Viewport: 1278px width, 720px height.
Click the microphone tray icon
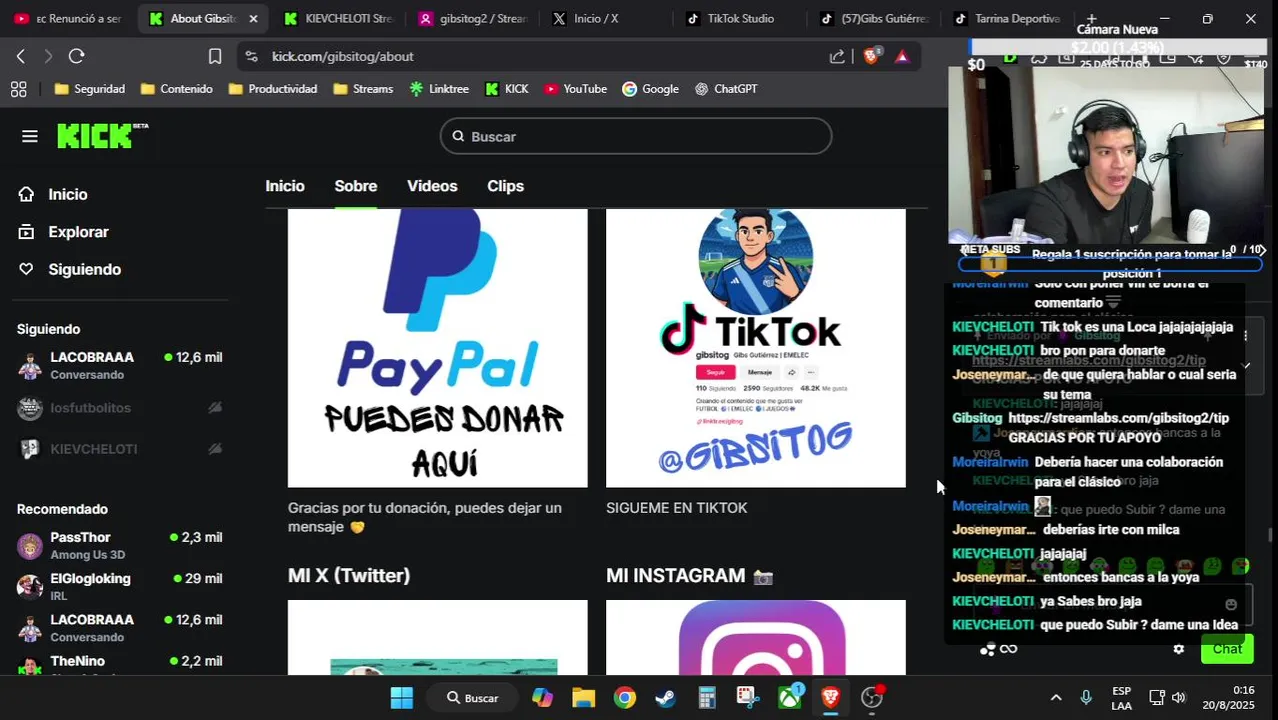(1086, 697)
